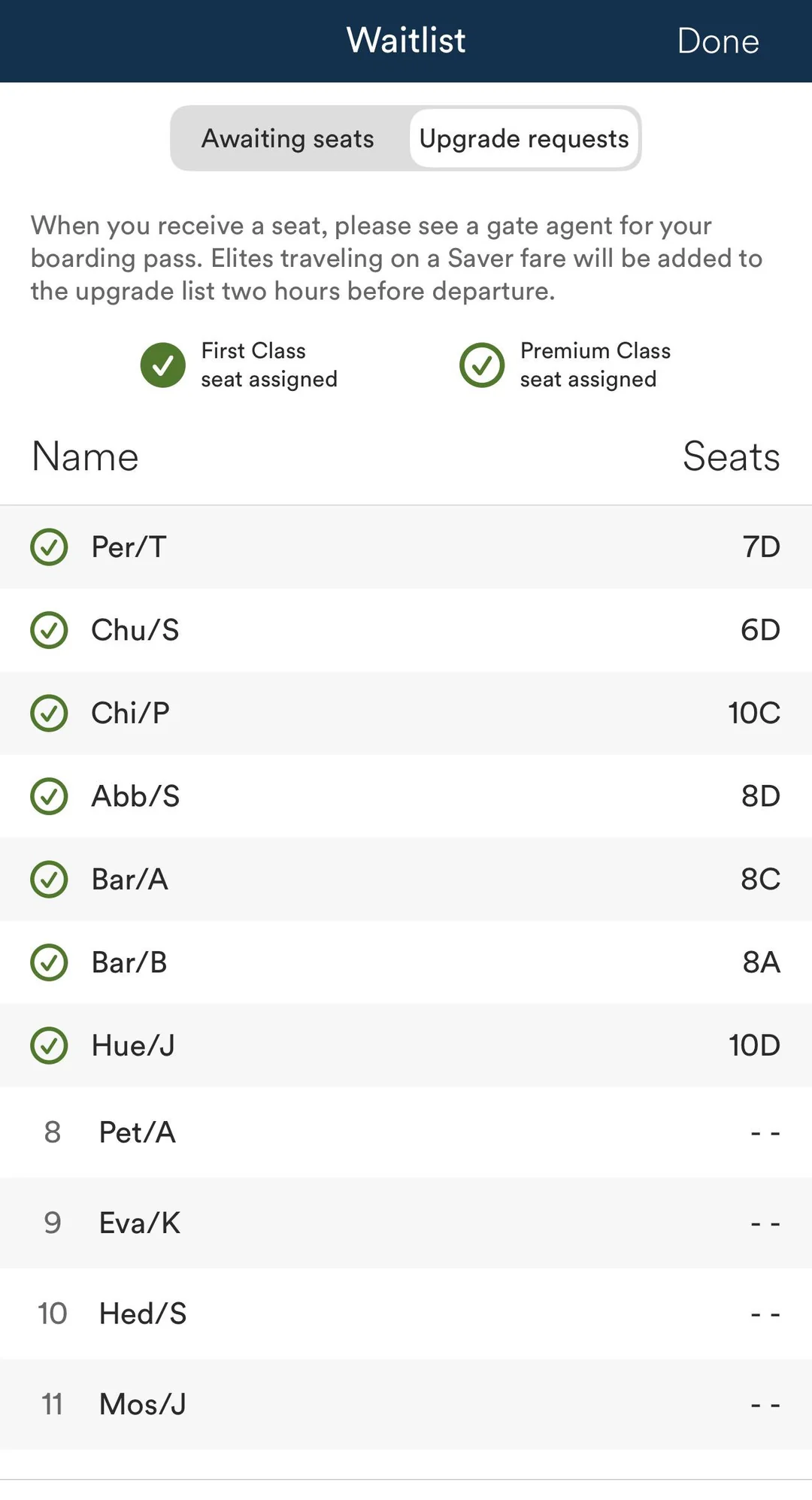Click the checkmark icon next to Chi/P
Viewport: 812px width, 1500px height.
(50, 713)
